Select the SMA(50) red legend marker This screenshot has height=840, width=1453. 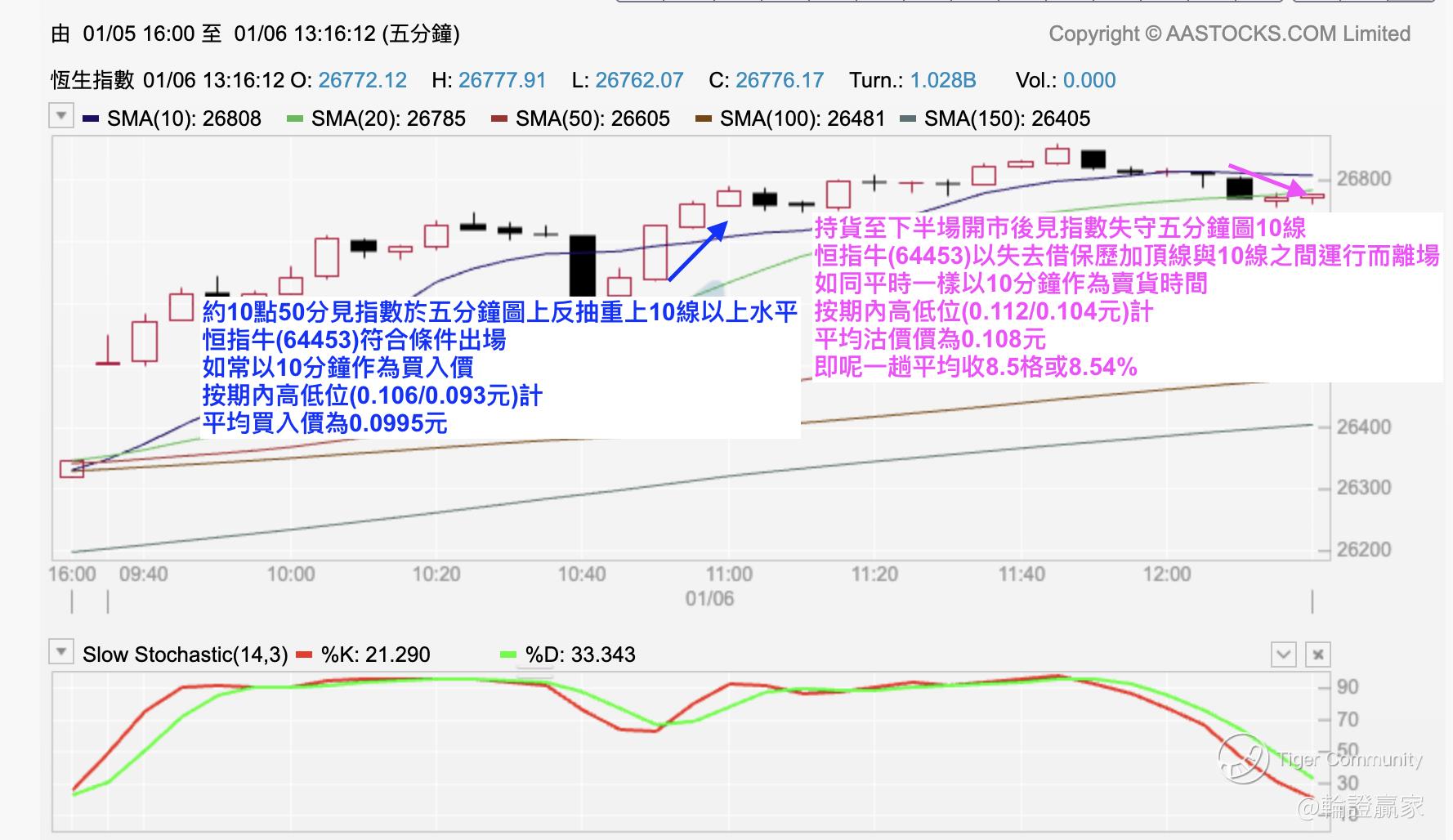pyautogui.click(x=499, y=119)
